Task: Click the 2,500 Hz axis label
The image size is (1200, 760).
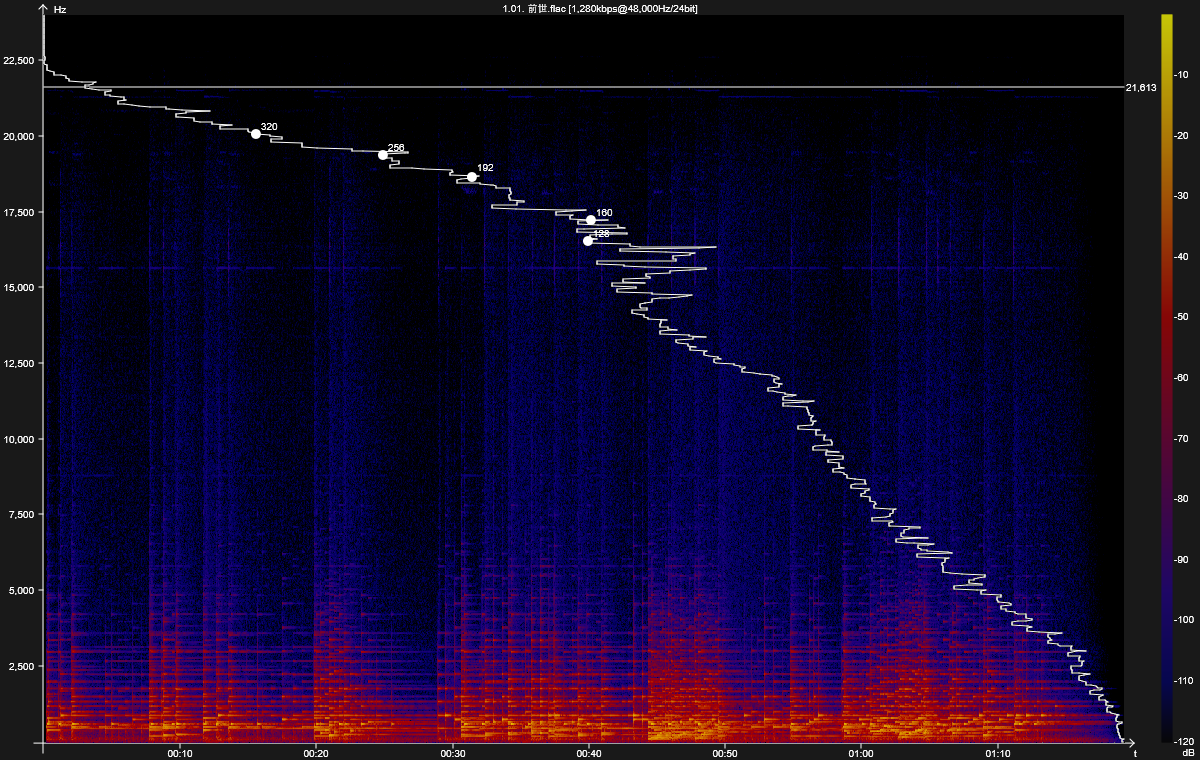Action: pos(22,666)
